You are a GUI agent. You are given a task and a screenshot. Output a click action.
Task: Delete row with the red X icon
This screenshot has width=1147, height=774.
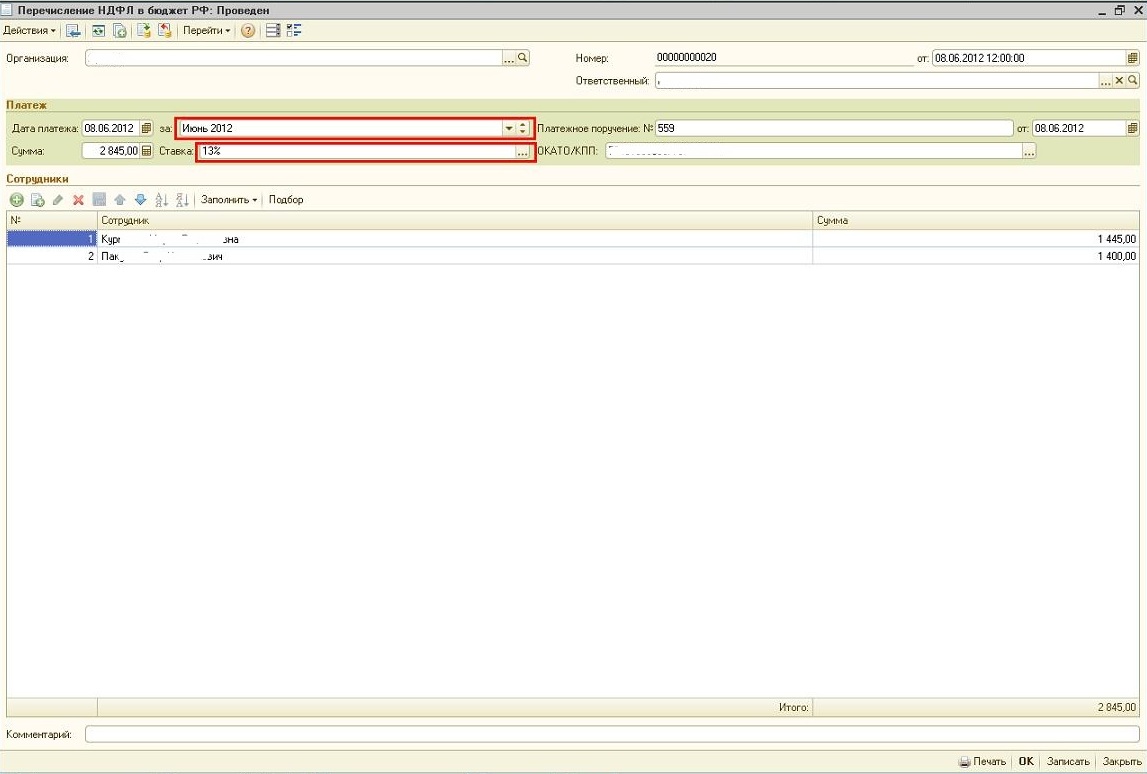pos(78,200)
